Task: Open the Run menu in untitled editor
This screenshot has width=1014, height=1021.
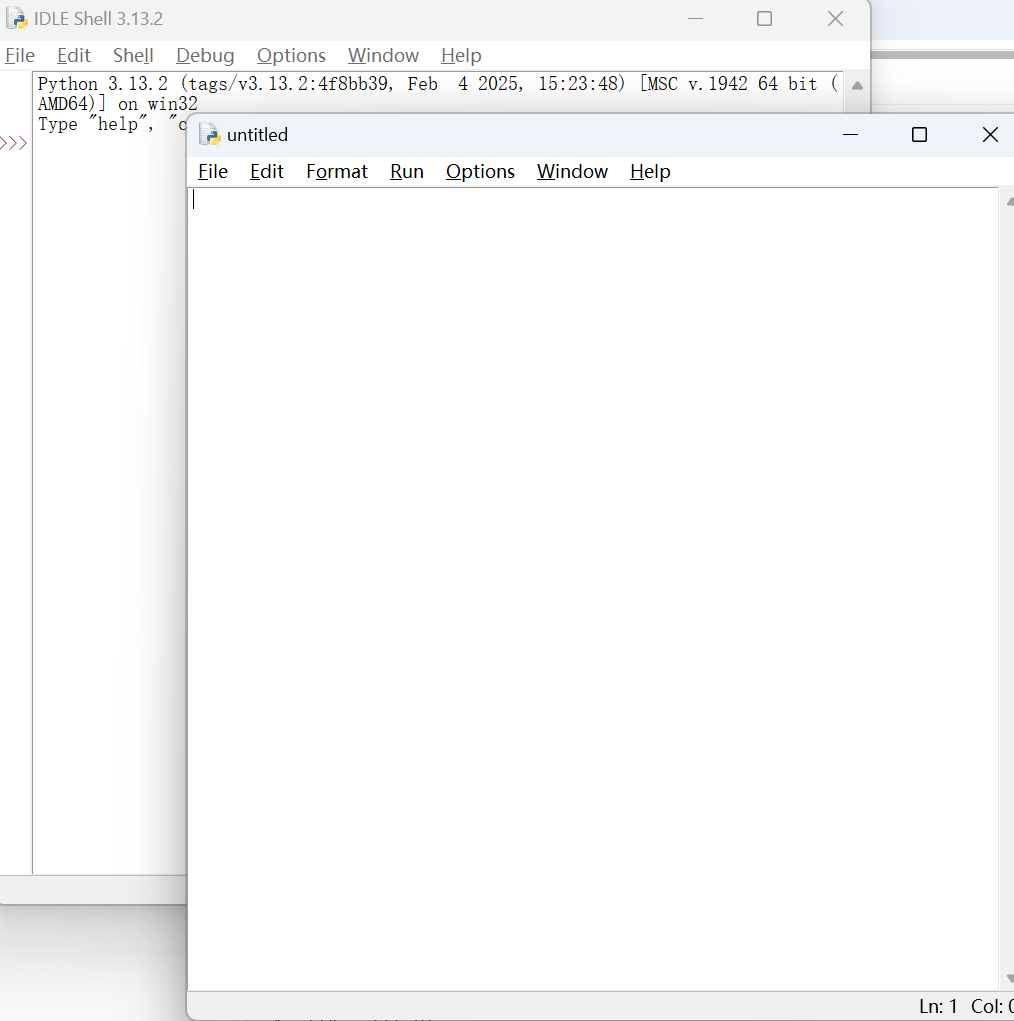Action: point(406,171)
